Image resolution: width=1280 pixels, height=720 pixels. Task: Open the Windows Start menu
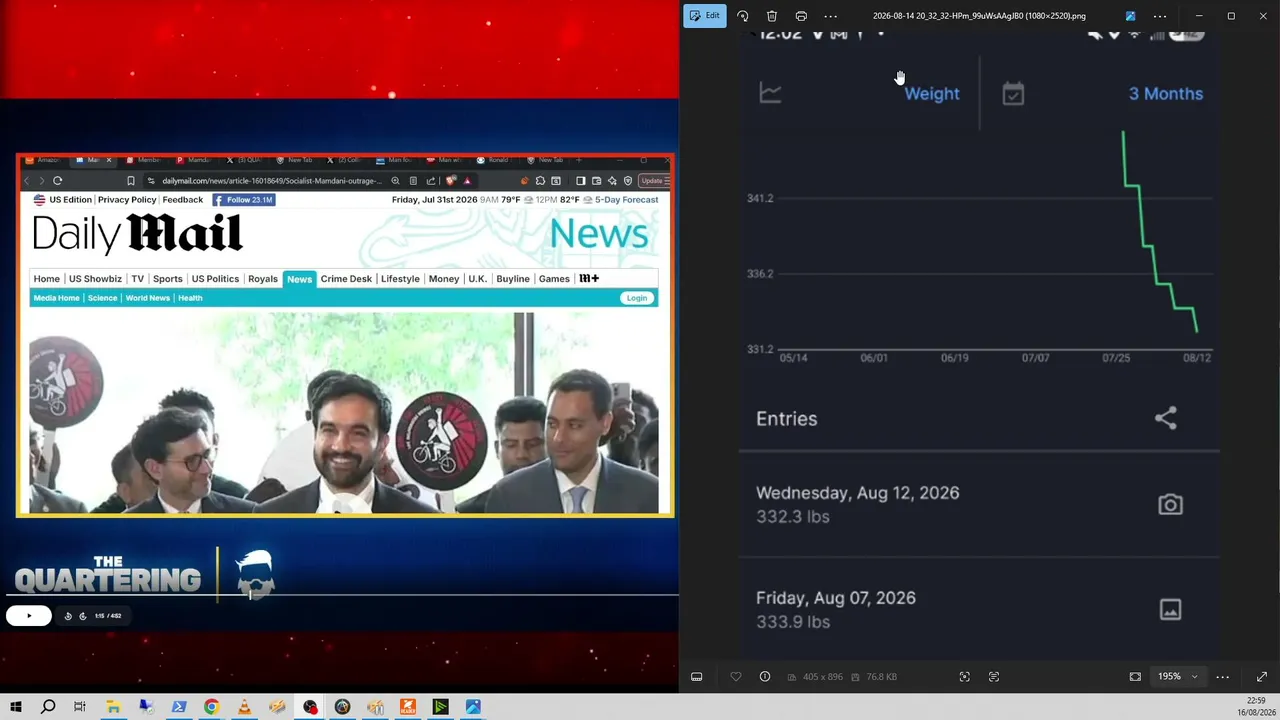[x=16, y=707]
